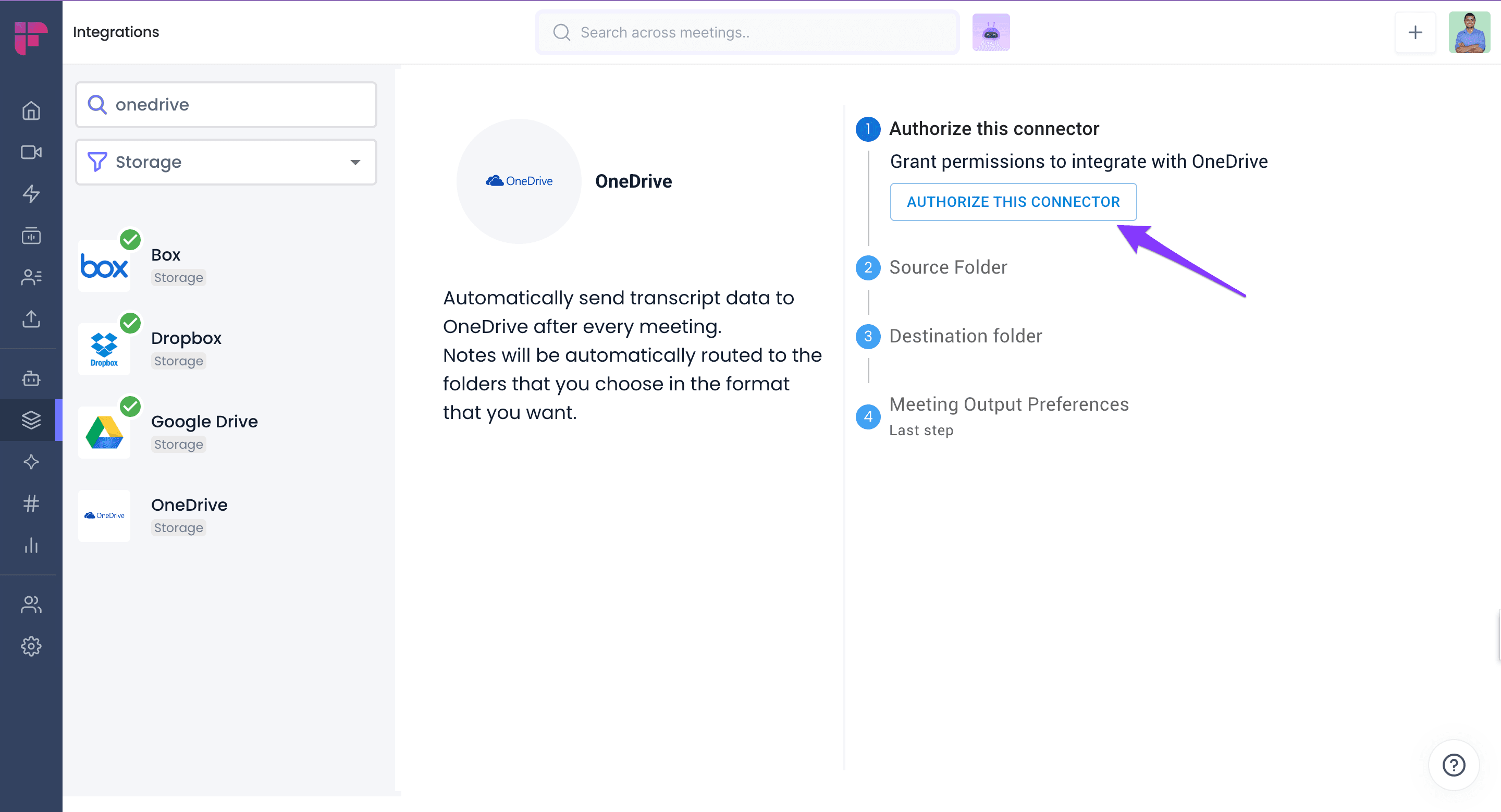The height and width of the screenshot is (812, 1501).
Task: Select the Integrations layers icon in sidebar
Action: point(31,420)
